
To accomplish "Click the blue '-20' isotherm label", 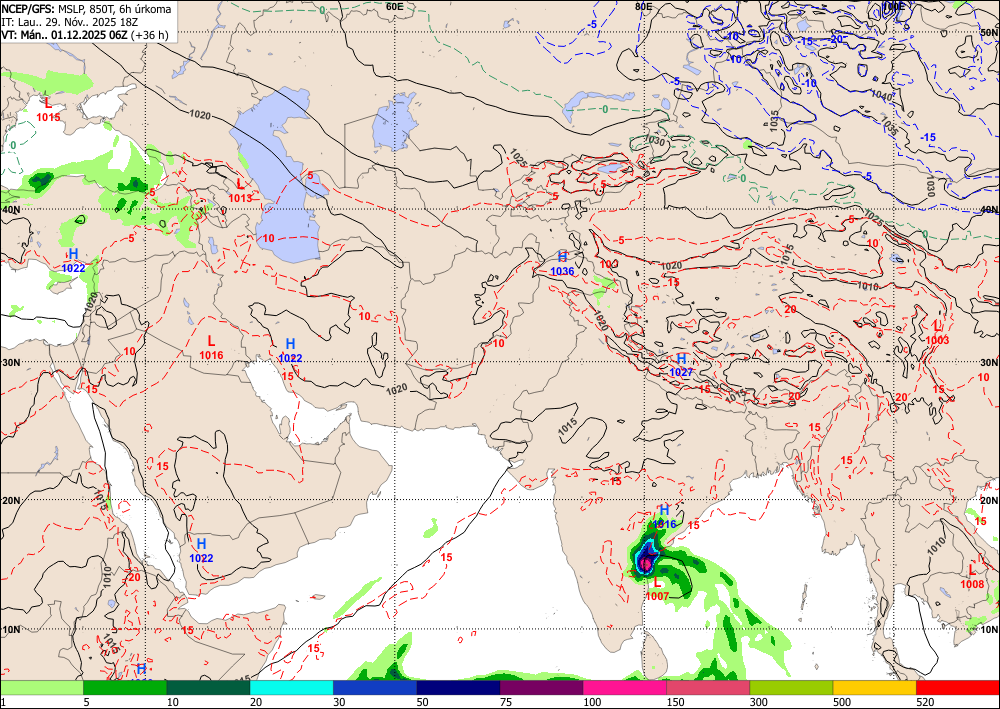I will pos(837,39).
